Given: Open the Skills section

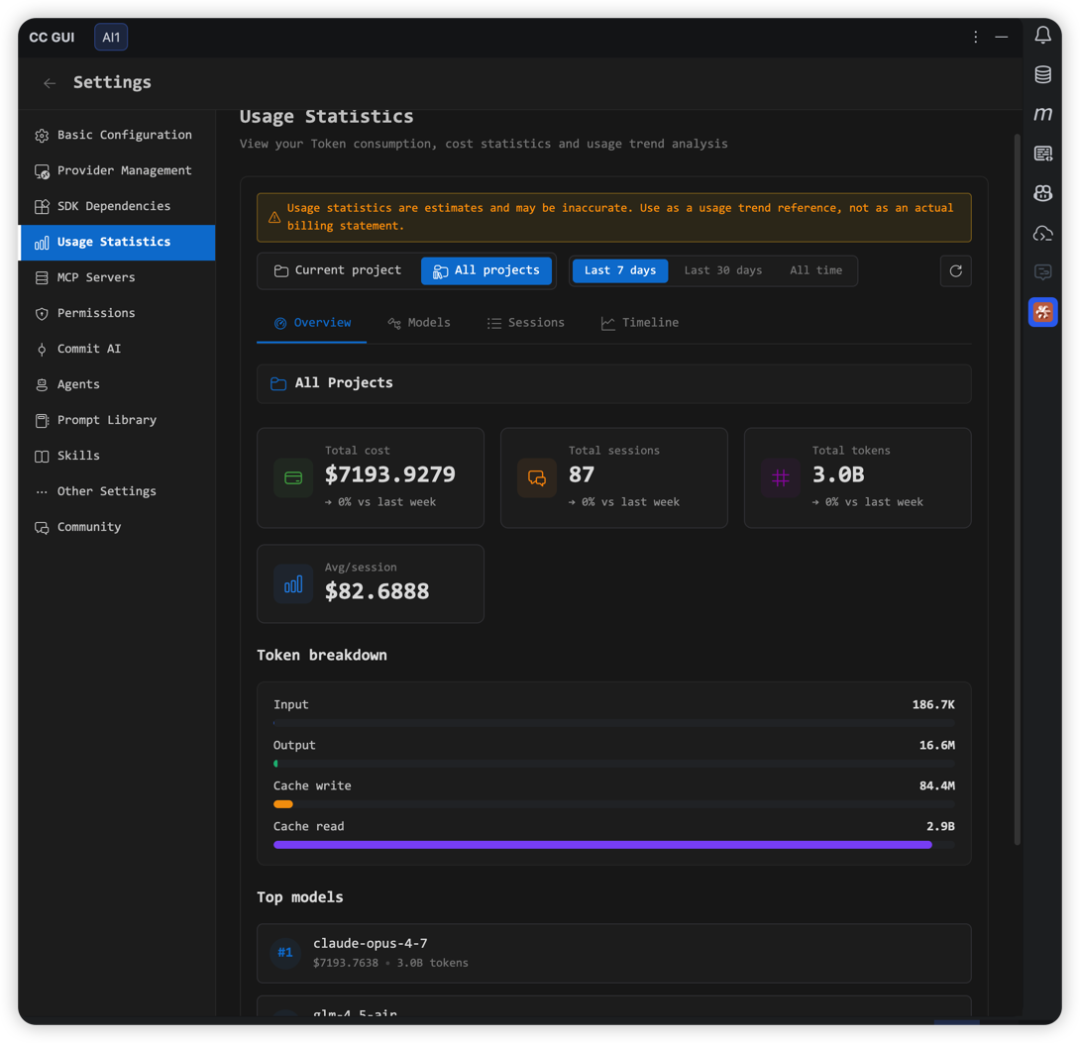Looking at the screenshot, I should pyautogui.click(x=117, y=456).
